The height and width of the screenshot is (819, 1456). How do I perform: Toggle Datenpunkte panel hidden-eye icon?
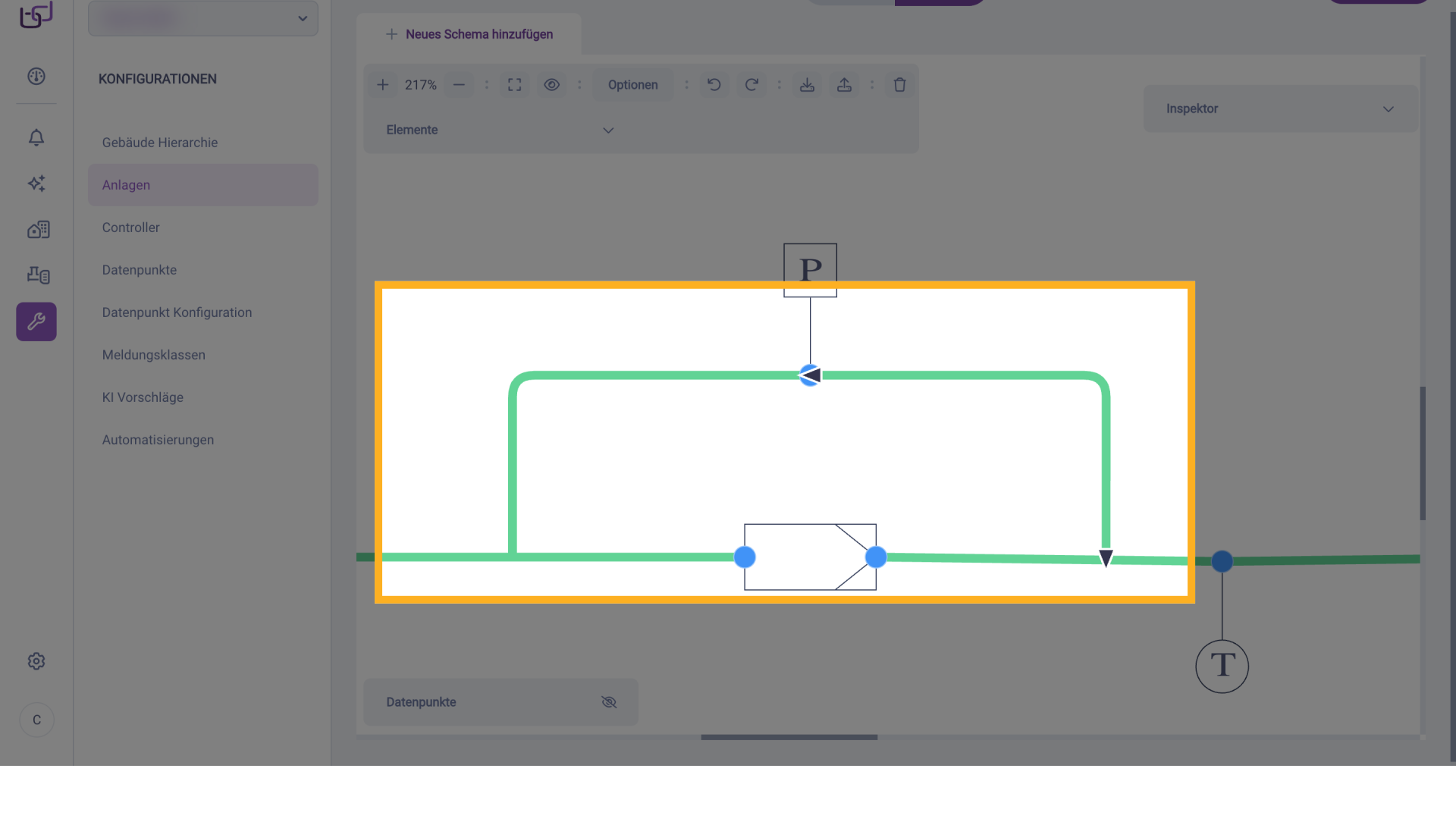[x=608, y=702]
